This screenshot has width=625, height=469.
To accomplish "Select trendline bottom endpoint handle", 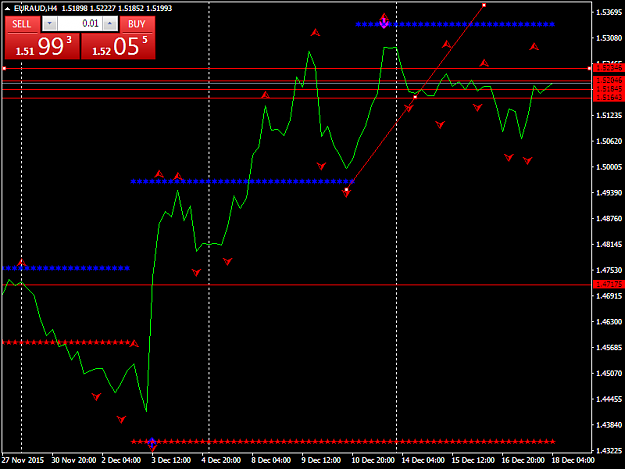I will point(346,190).
